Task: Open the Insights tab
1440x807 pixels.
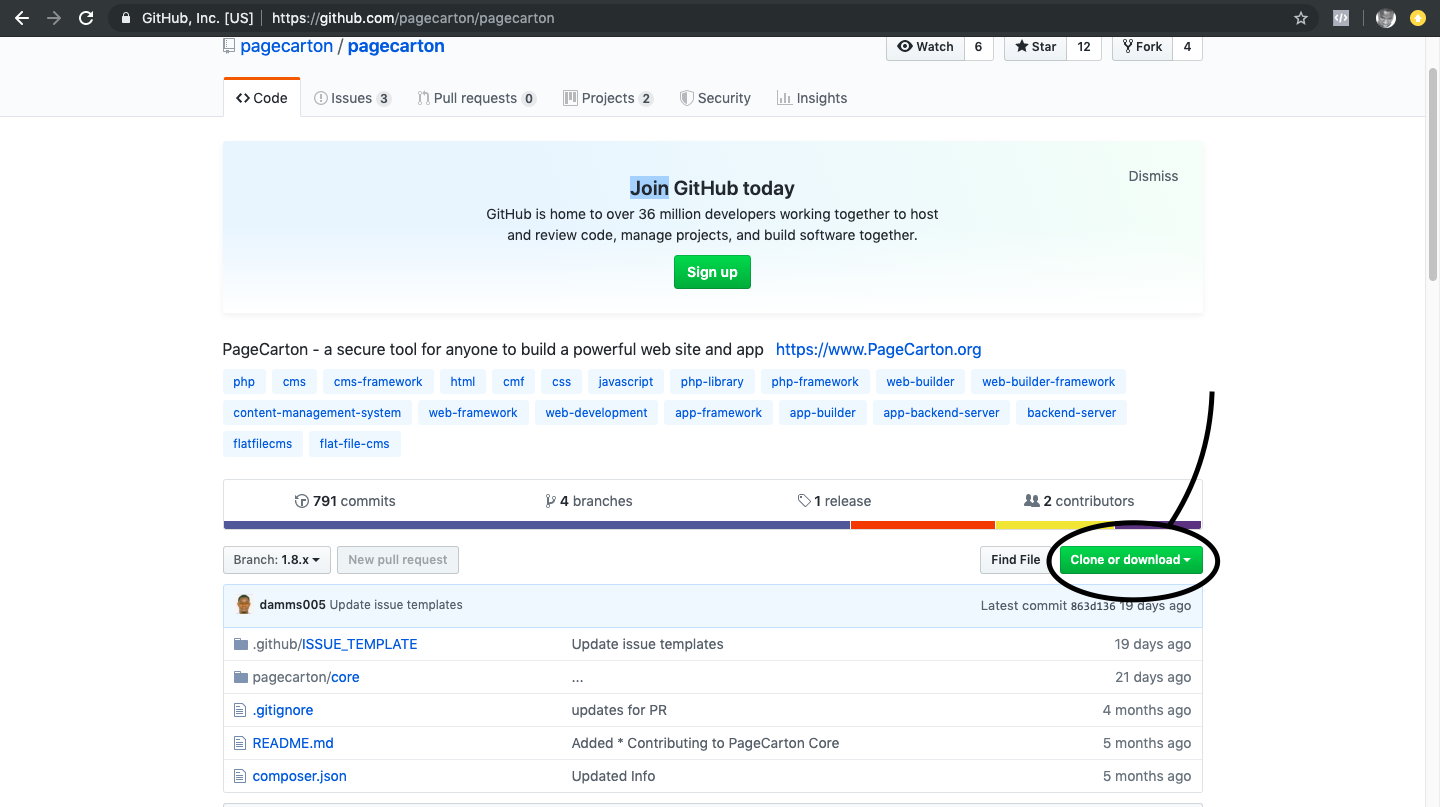Action: coord(812,98)
